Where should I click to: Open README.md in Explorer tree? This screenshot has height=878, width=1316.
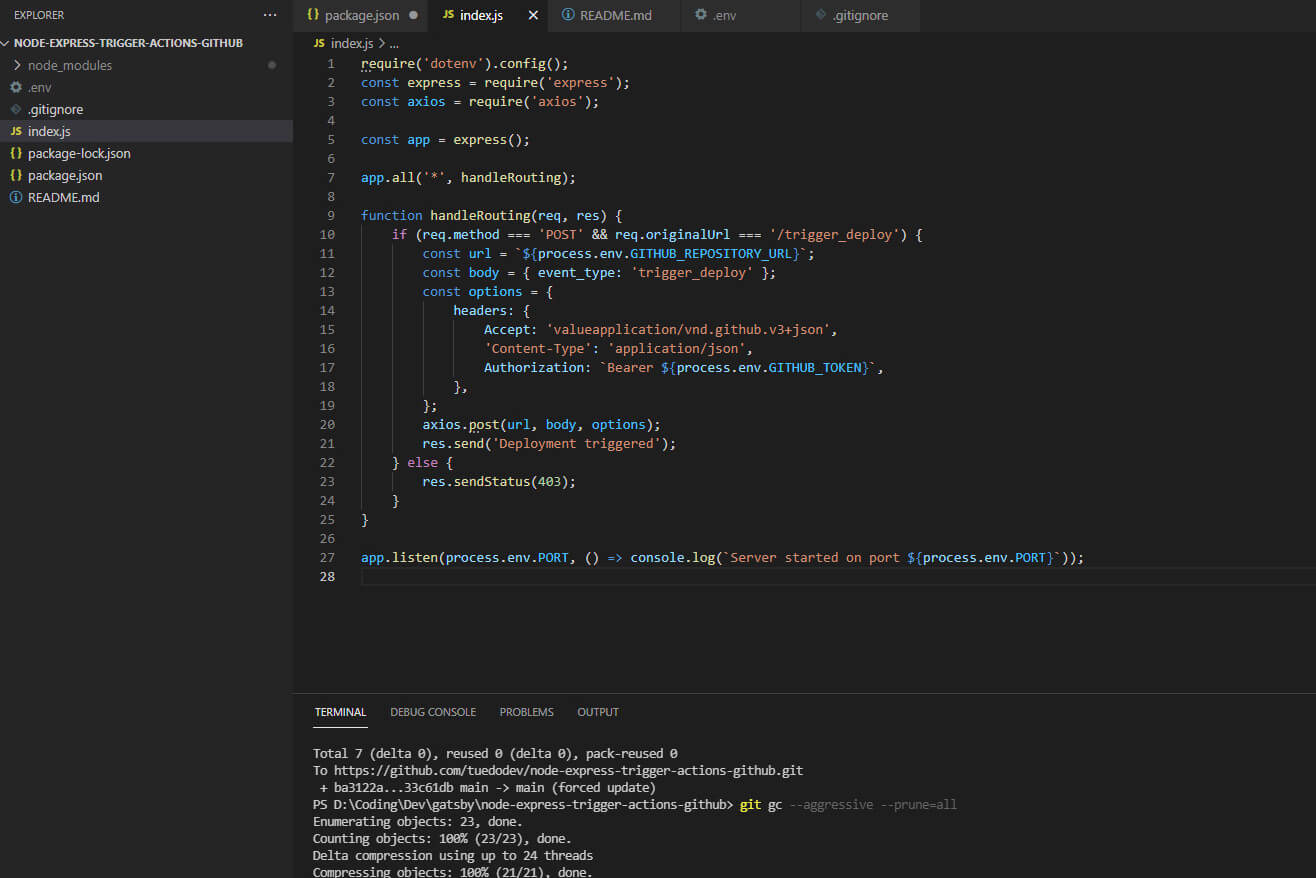click(x=146, y=197)
